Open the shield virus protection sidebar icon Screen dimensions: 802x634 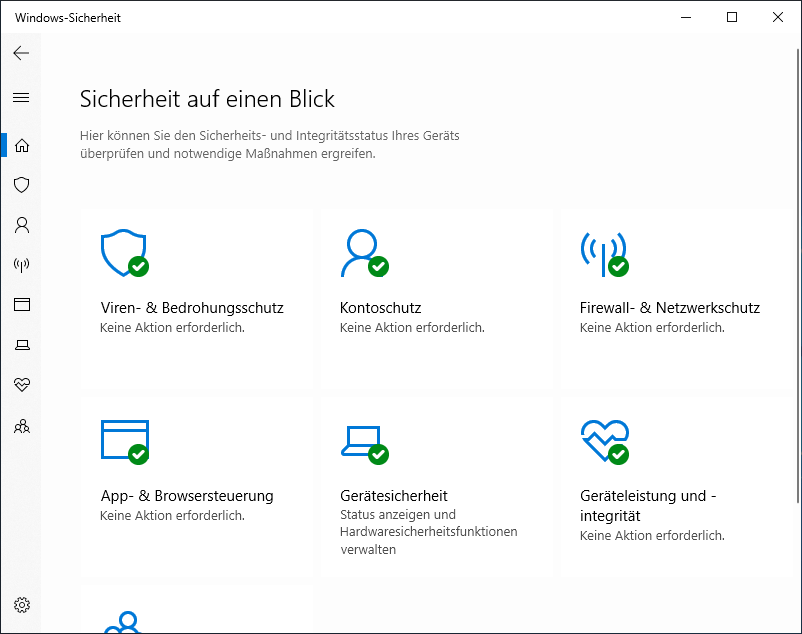point(21,185)
